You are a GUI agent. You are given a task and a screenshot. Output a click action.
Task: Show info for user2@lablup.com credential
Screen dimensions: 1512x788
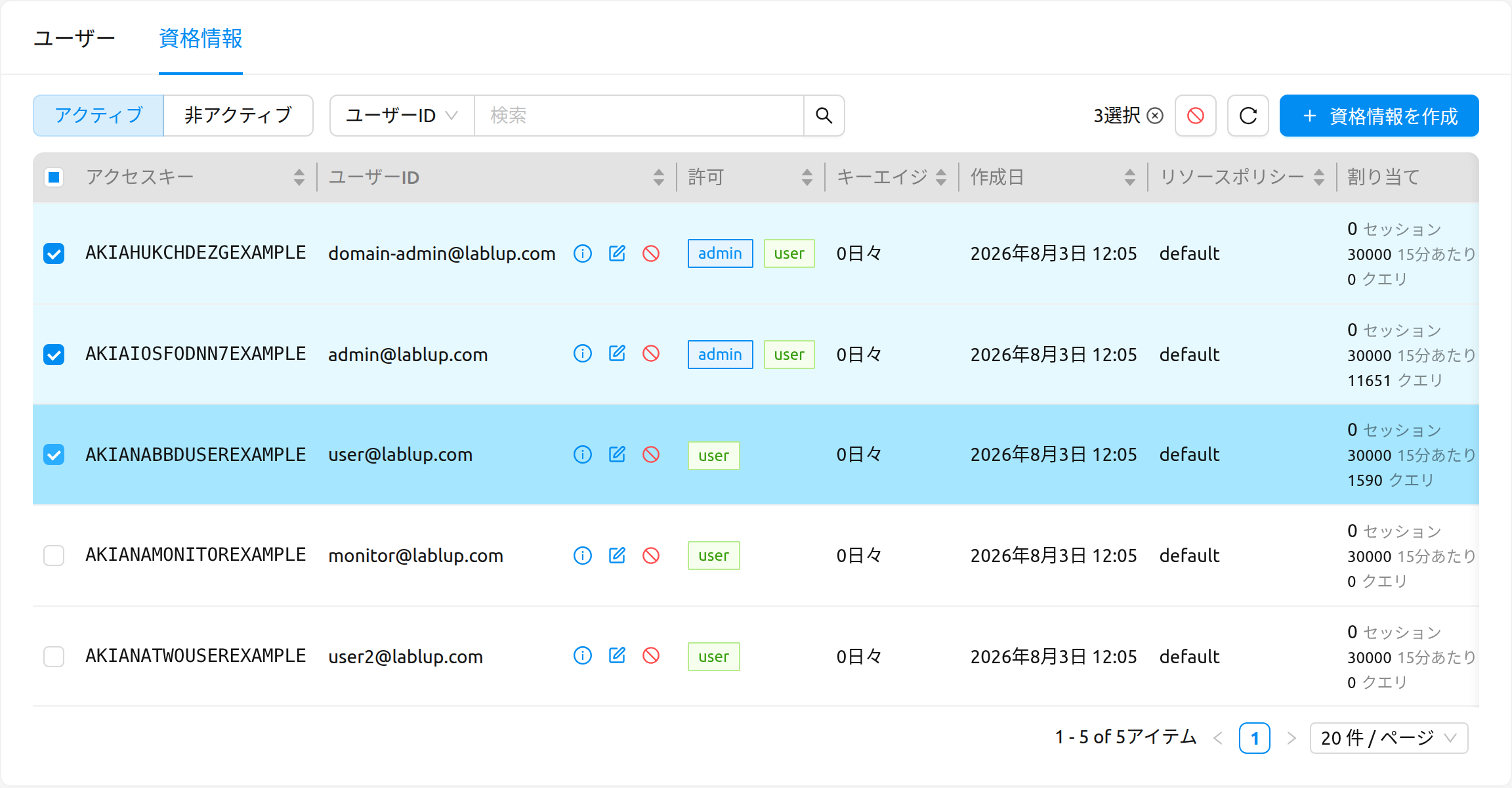(x=582, y=656)
